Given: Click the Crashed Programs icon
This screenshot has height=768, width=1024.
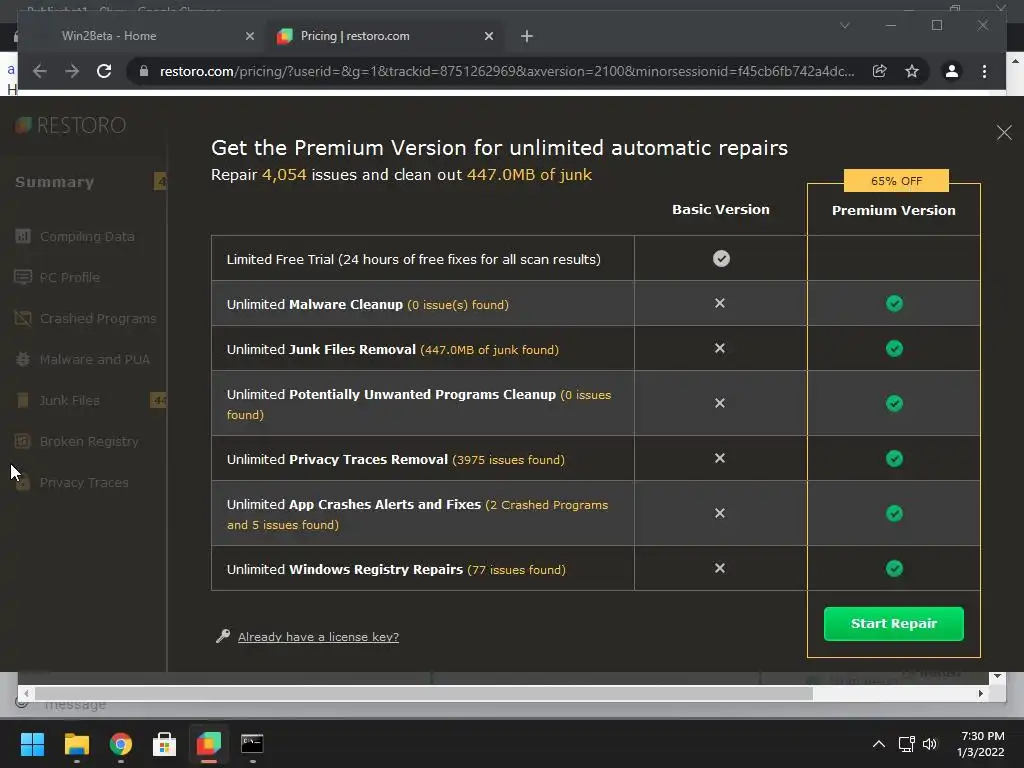Looking at the screenshot, I should (23, 318).
